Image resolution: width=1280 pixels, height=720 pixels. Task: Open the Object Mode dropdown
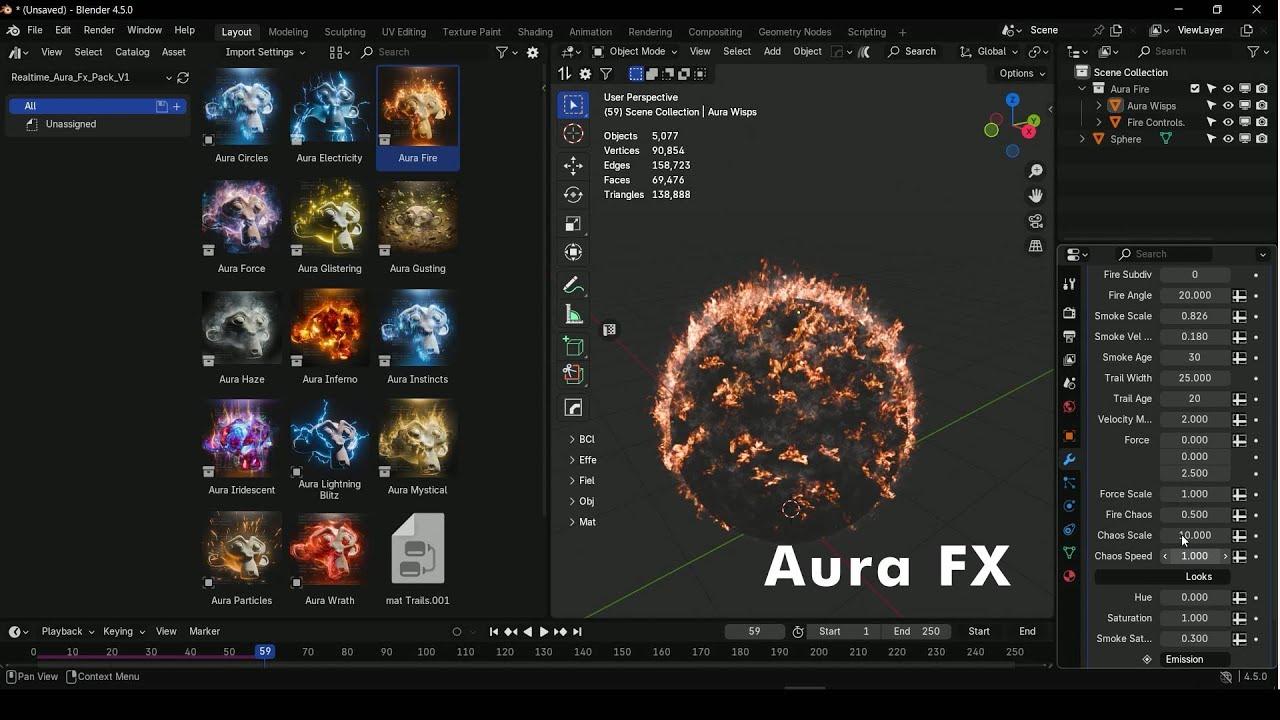[634, 51]
